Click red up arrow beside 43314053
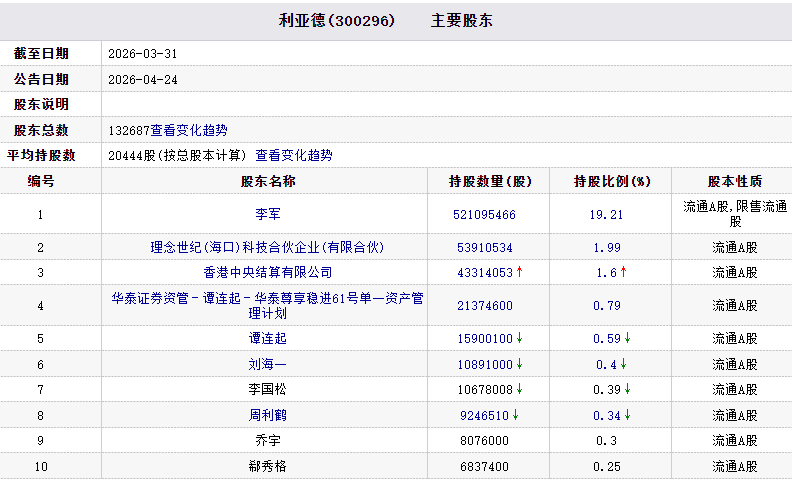 (520, 272)
